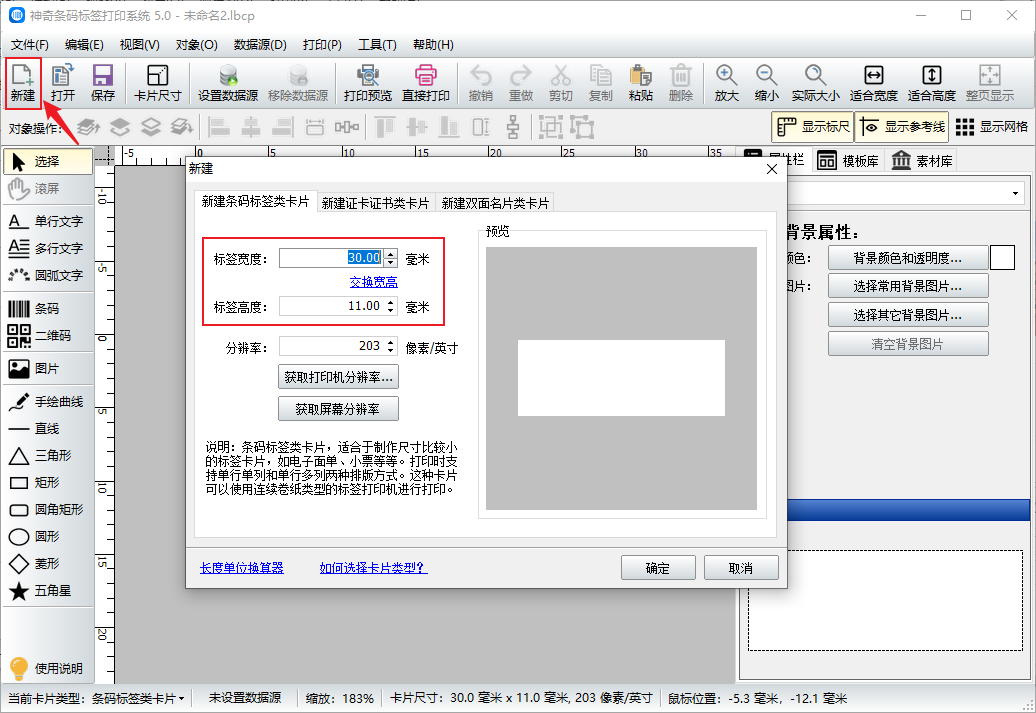Viewport: 1036px width, 713px height.
Task: Click the 交换宽高 link
Action: (x=373, y=282)
